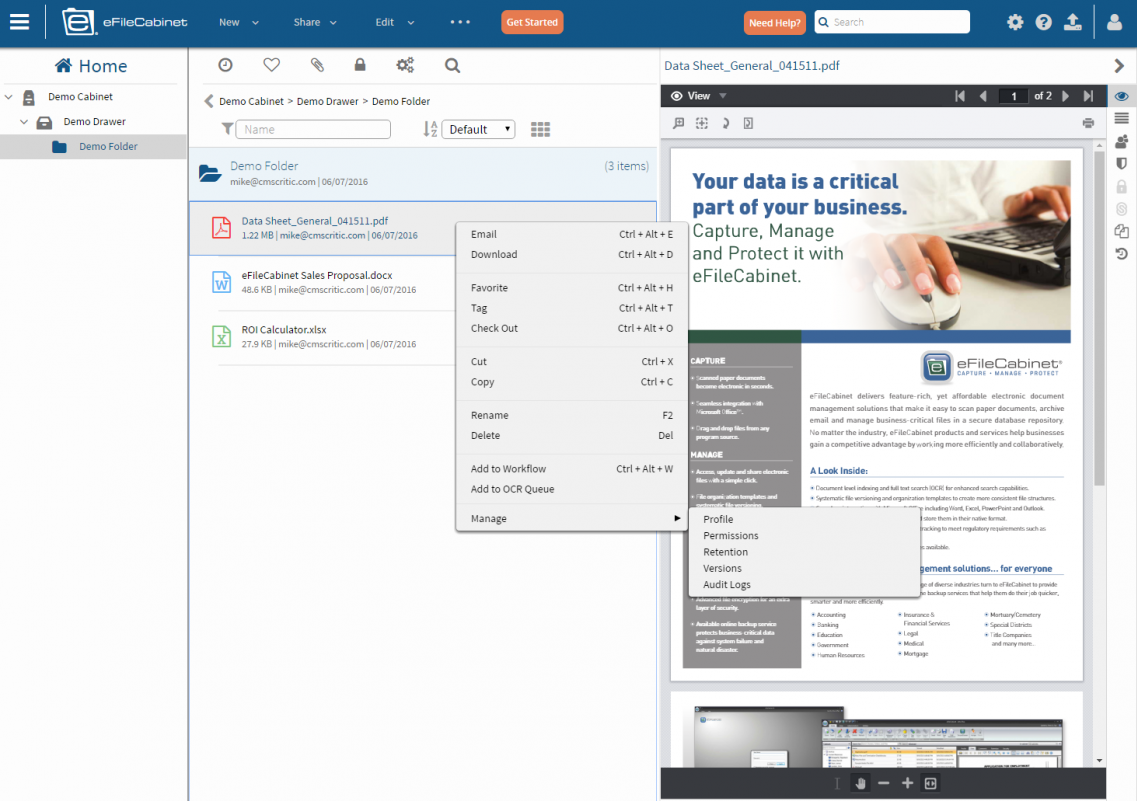The image size is (1137, 801).
Task: Collapse the Demo Cabinet tree node
Action: (x=9, y=96)
